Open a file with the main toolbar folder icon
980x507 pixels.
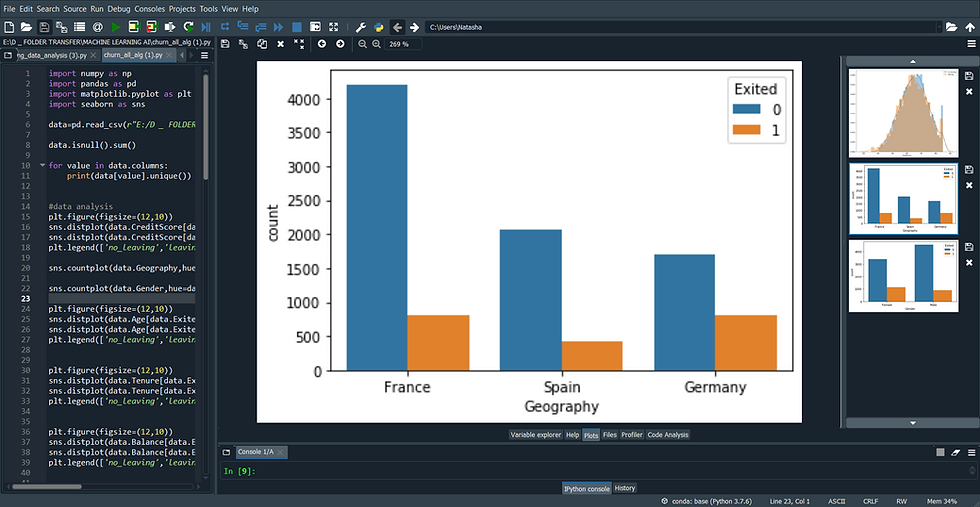[x=26, y=27]
